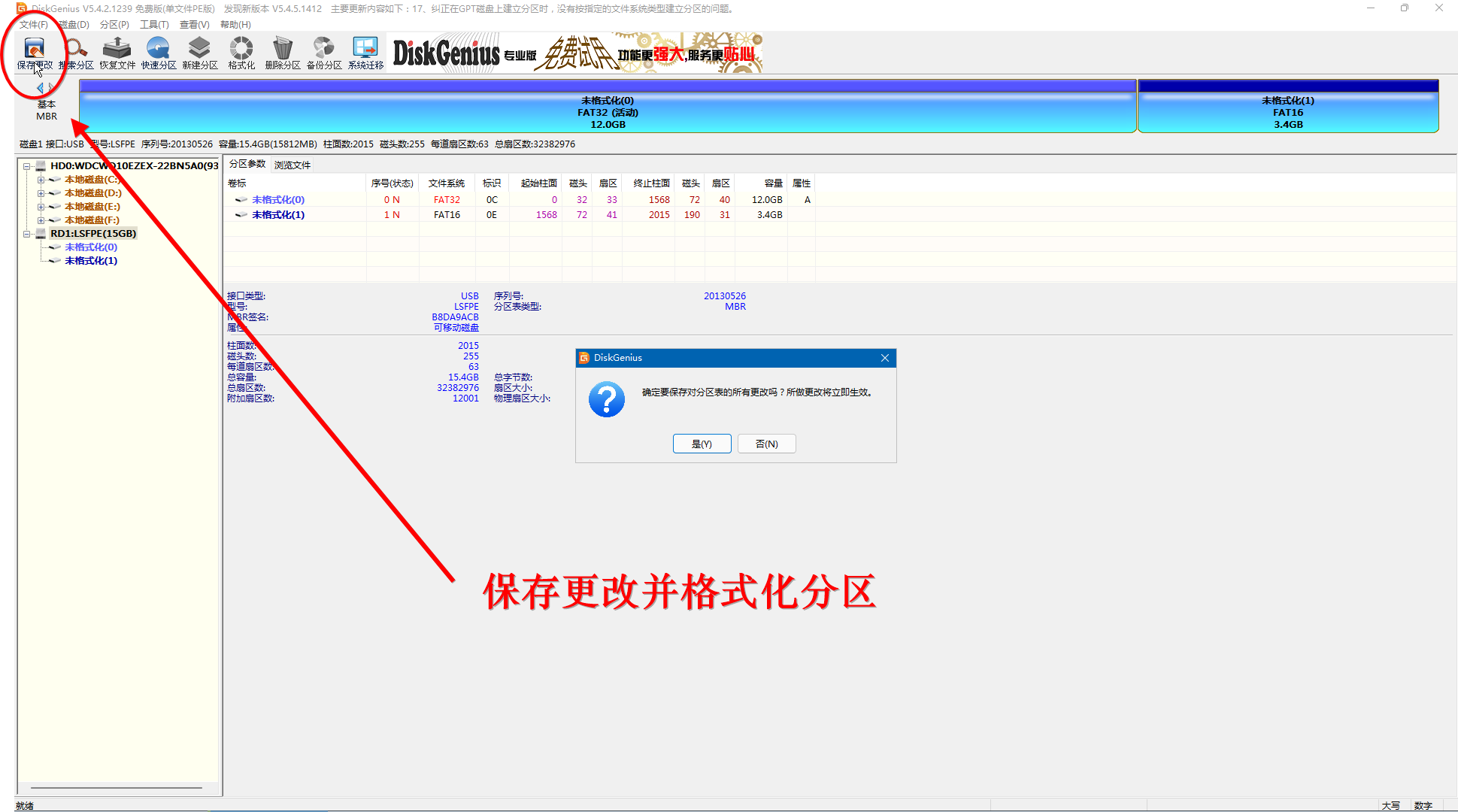The height and width of the screenshot is (812, 1458).
Task: Select HD0:WDCWD10EZEX-22BN5A0 in the tree
Action: tap(135, 166)
